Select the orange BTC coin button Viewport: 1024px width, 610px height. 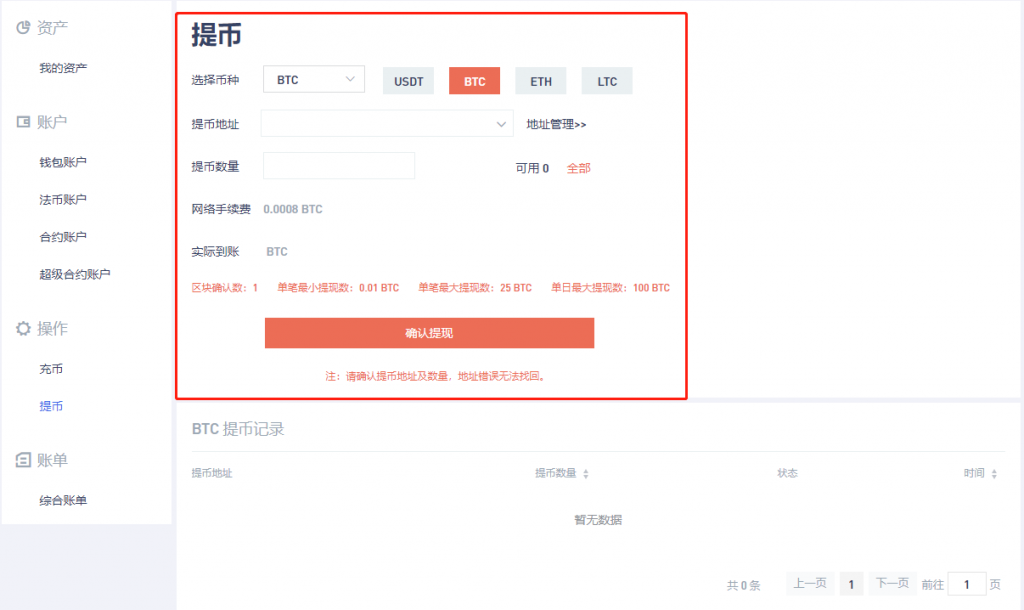474,81
